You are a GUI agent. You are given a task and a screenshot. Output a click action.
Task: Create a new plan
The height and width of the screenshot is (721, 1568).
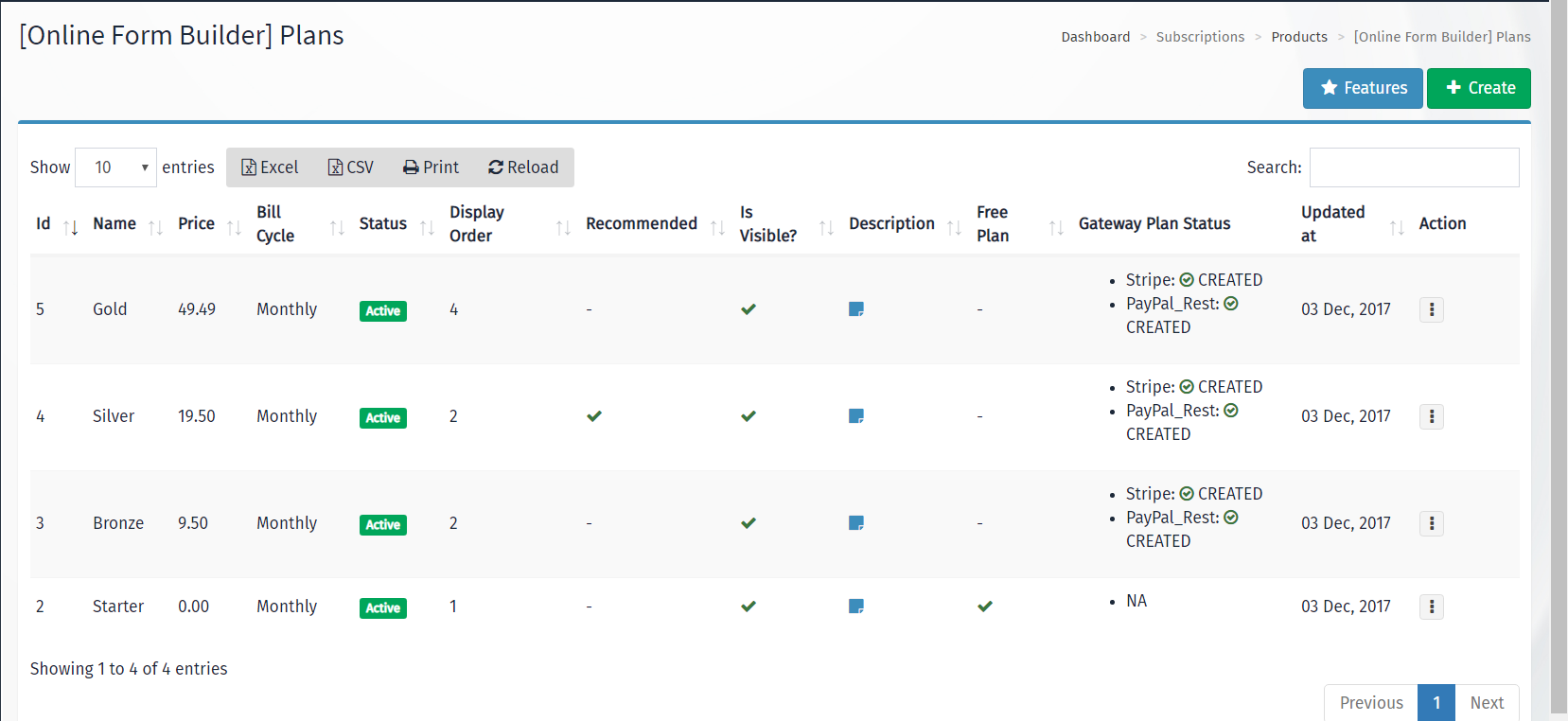1479,88
